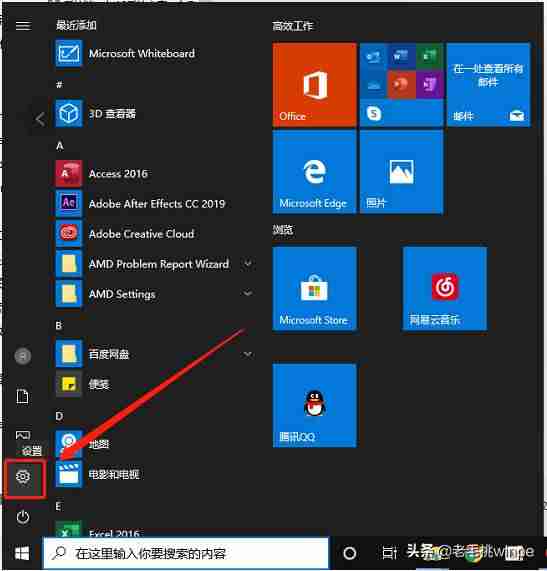
Task: Click the taskbar search input box
Action: tap(186, 554)
